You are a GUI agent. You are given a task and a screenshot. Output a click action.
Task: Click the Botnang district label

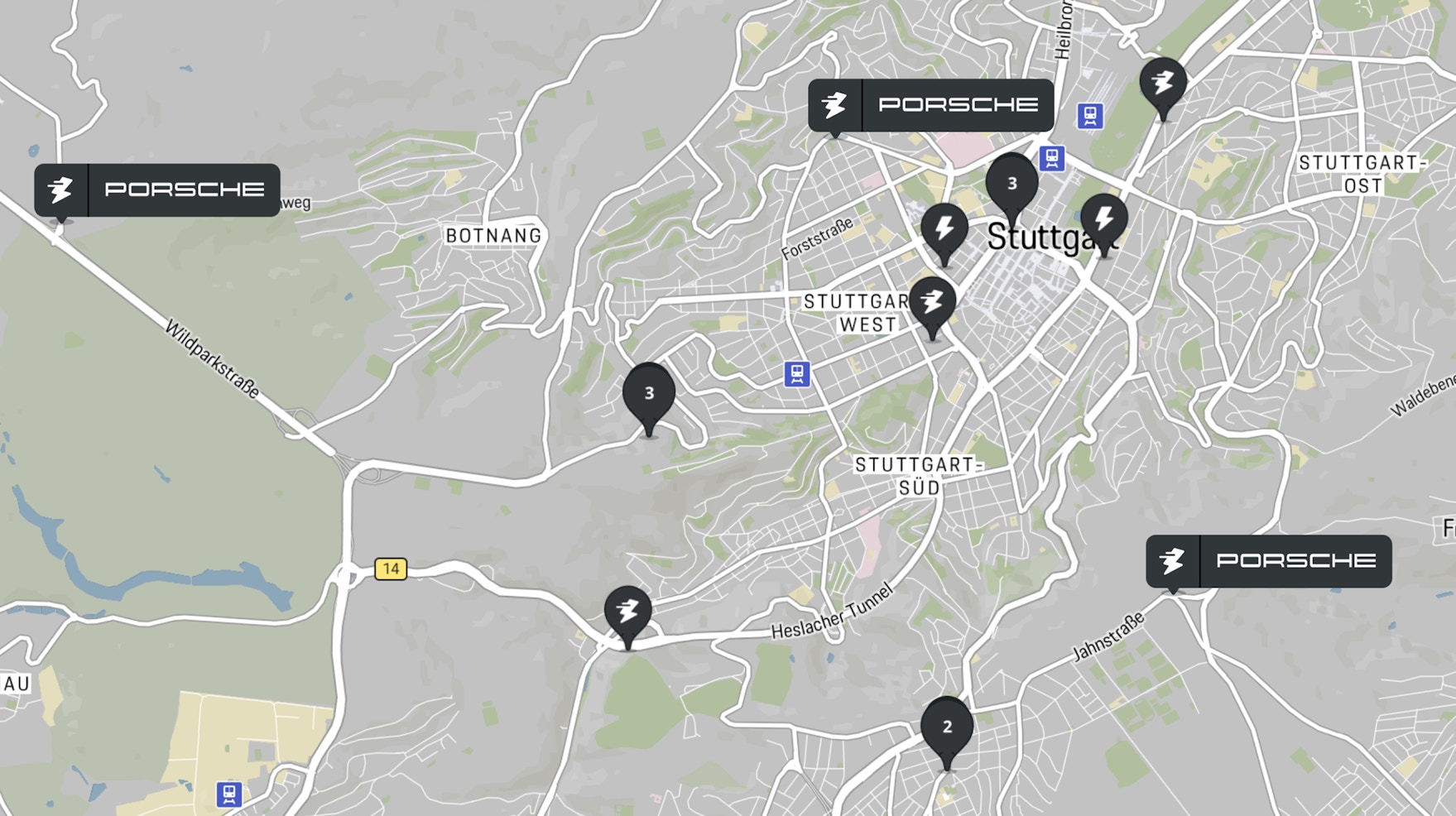point(494,236)
